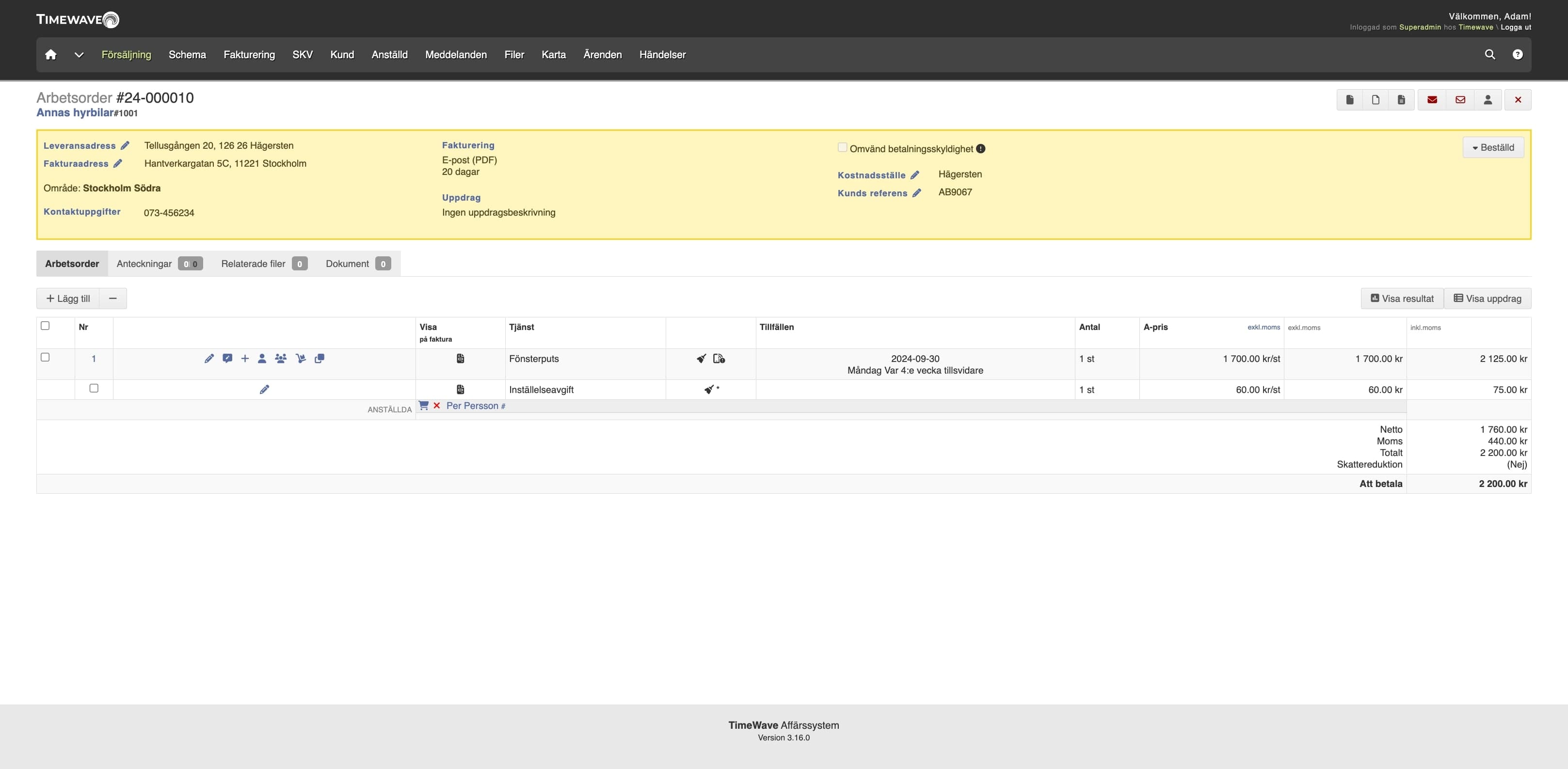1568x769 pixels.
Task: Click the group of people icon on row 1
Action: point(281,359)
